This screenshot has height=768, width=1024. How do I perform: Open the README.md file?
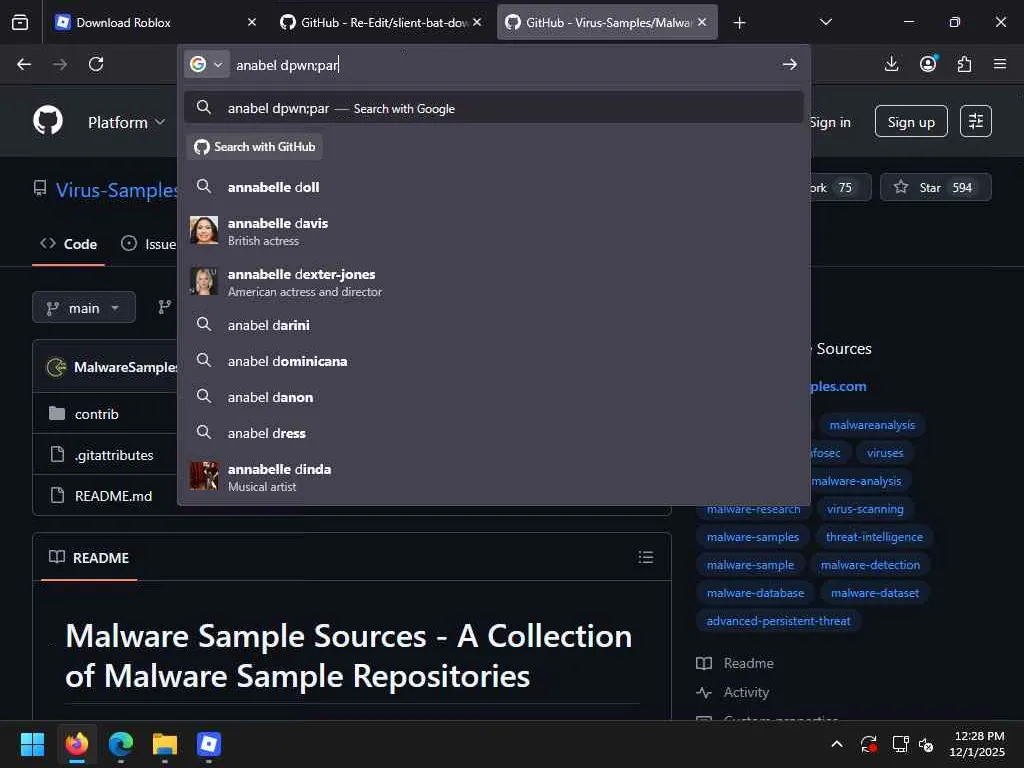(114, 496)
